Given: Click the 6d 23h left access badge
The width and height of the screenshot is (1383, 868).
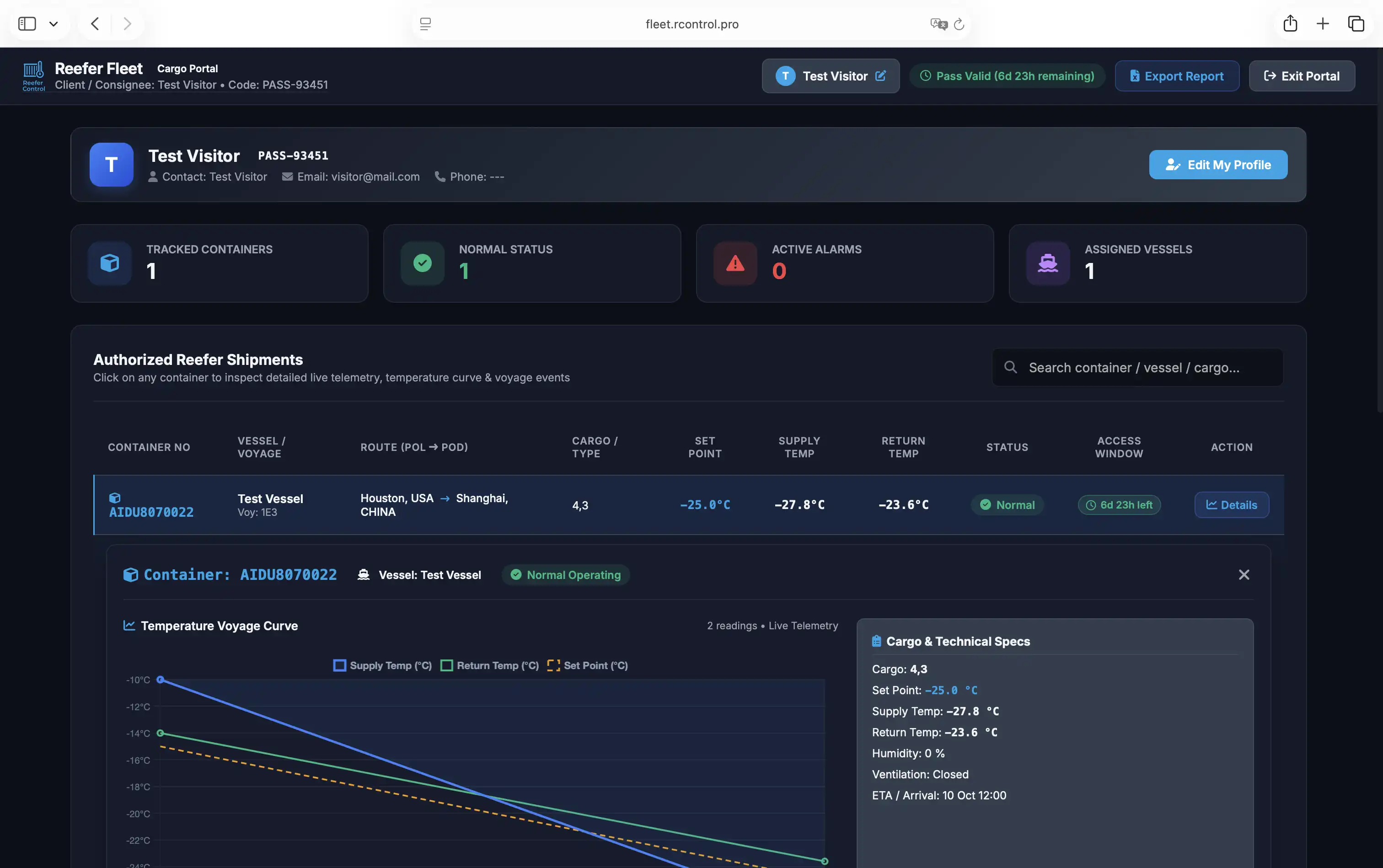Looking at the screenshot, I should click(1119, 504).
